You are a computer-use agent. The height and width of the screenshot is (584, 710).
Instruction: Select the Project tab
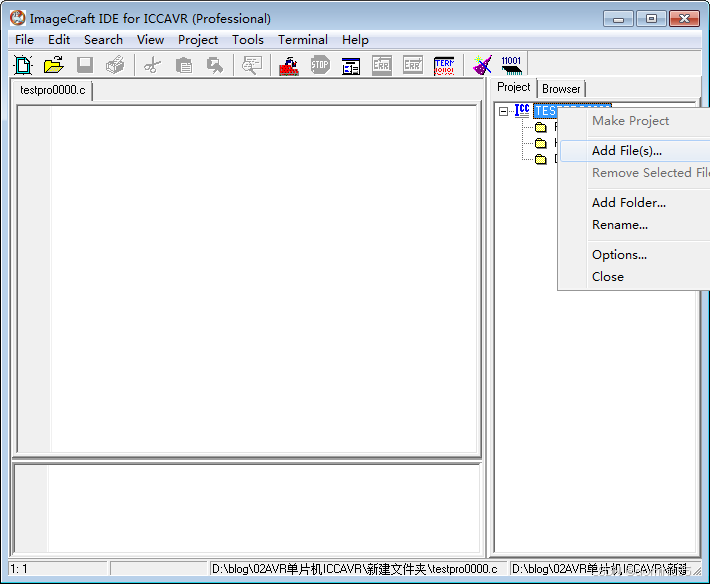tap(513, 87)
